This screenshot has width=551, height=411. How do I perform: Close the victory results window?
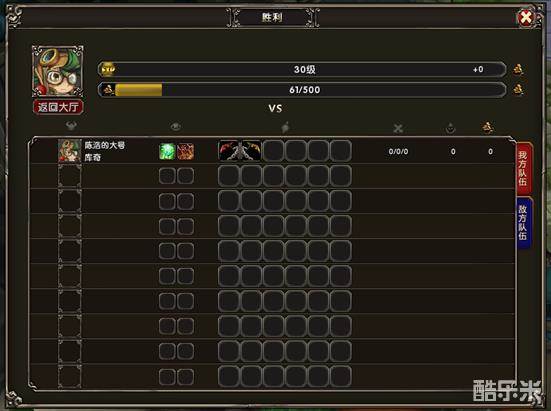pos(526,17)
